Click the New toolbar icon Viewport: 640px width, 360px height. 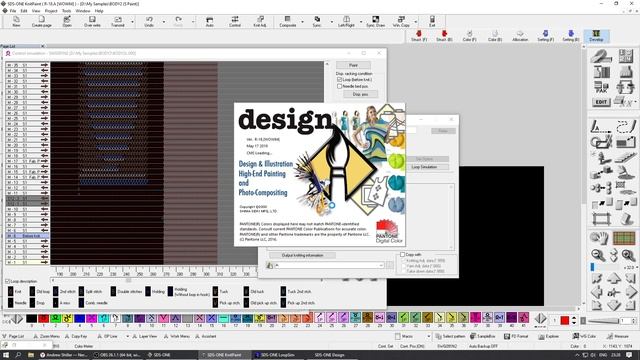[16, 21]
